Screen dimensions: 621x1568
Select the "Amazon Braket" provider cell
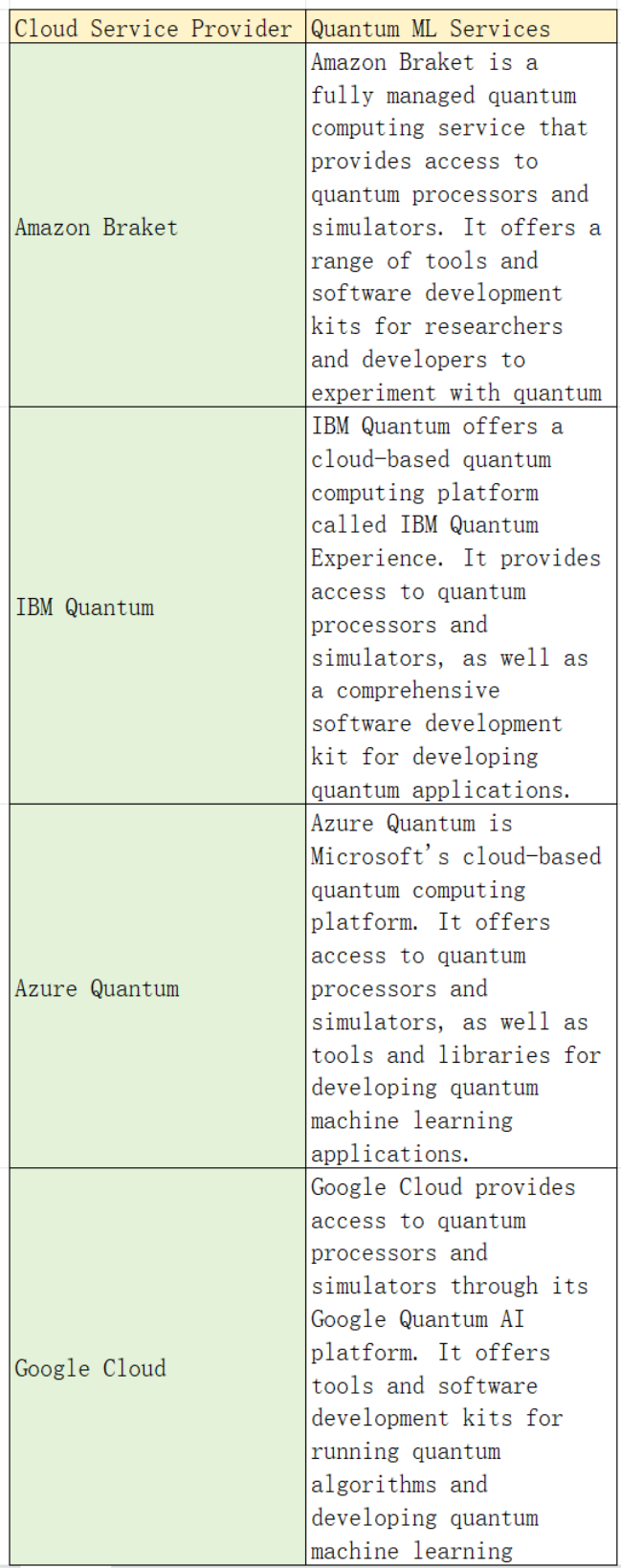tap(97, 228)
